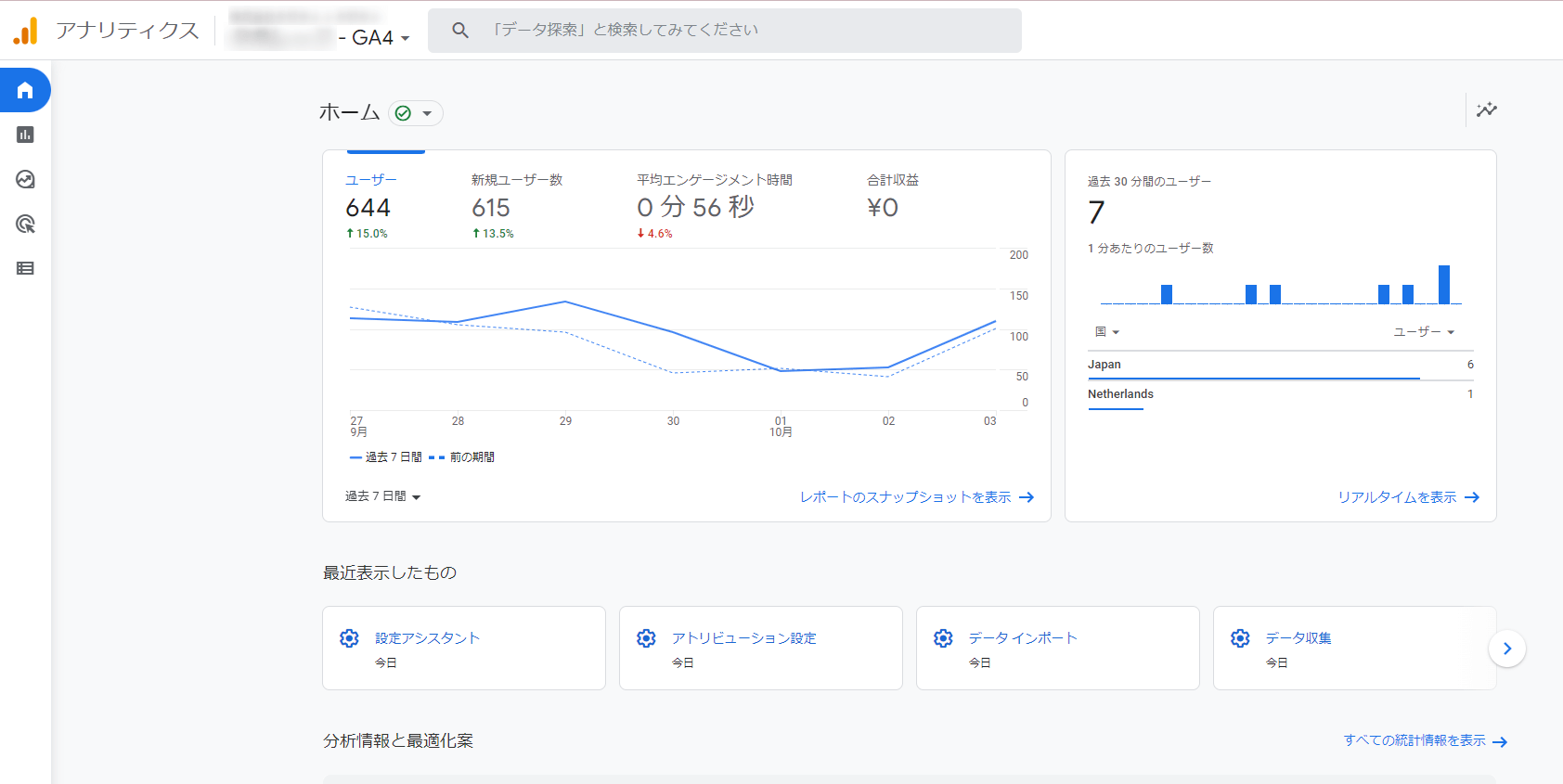
Task: Click the 過去 7 日間 legend entry
Action: click(x=386, y=457)
